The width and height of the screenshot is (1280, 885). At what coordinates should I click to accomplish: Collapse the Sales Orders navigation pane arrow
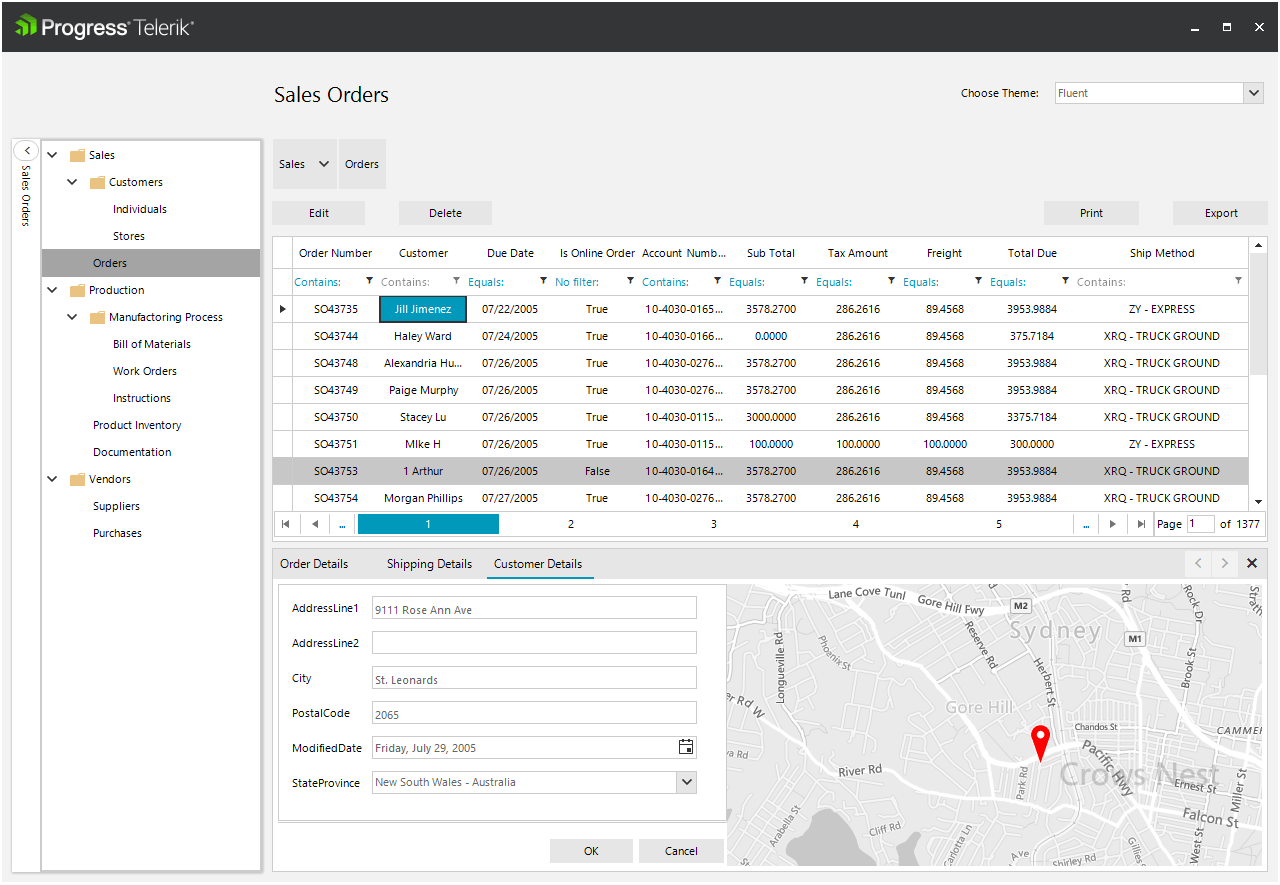(x=26, y=149)
